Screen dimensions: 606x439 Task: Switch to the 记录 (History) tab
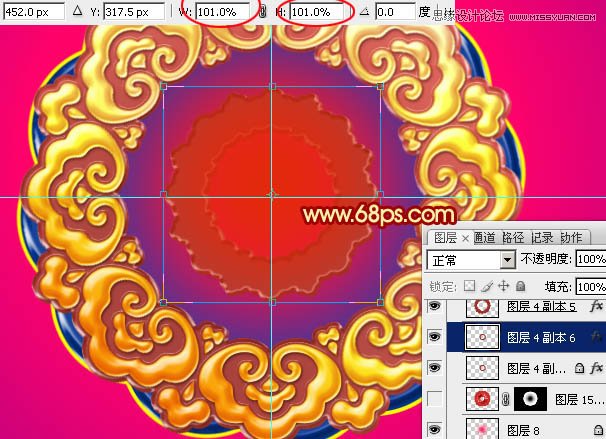[x=542, y=237]
